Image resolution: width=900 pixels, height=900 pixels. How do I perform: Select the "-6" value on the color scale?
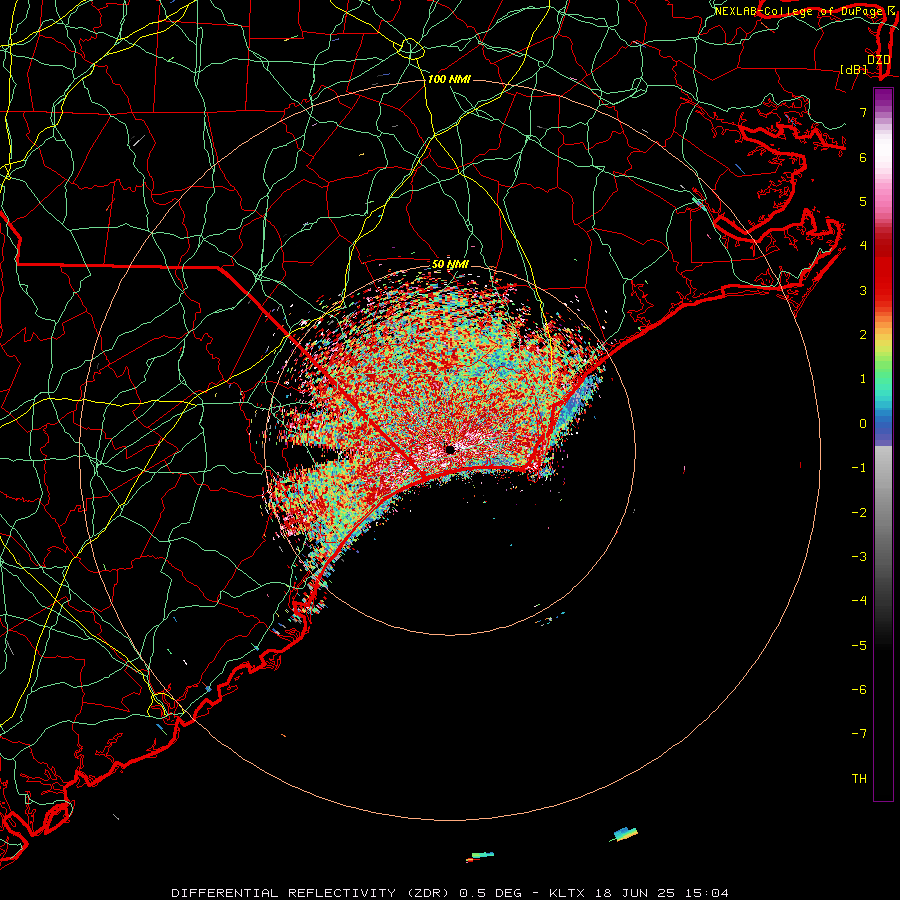tap(859, 690)
